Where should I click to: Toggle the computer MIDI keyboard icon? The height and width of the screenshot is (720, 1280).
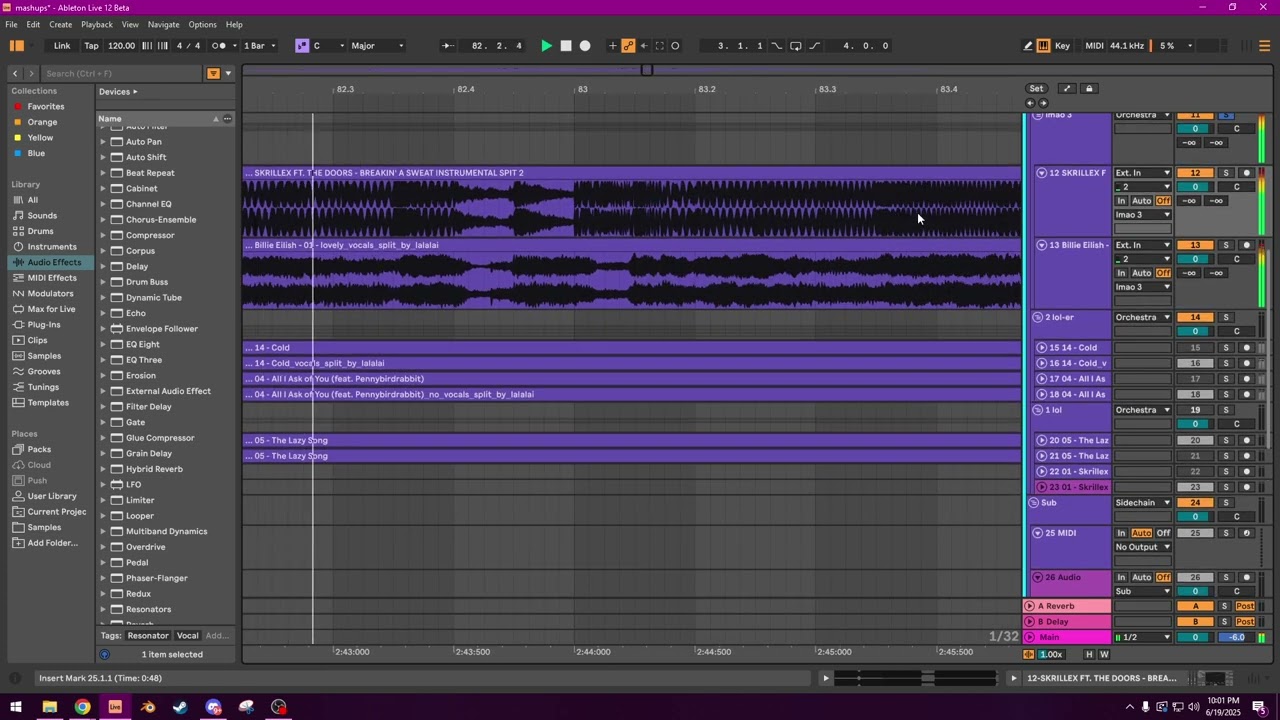coord(1043,46)
